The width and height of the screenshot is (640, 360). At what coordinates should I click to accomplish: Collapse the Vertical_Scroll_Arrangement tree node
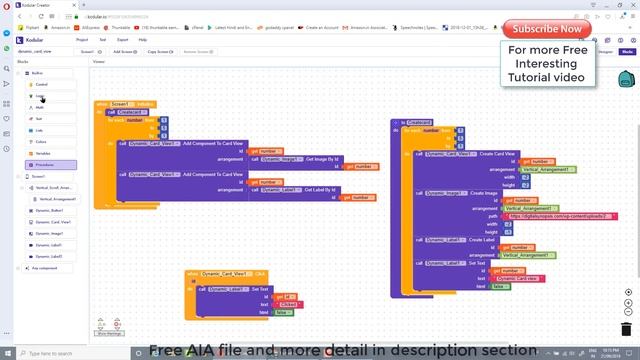point(22,188)
